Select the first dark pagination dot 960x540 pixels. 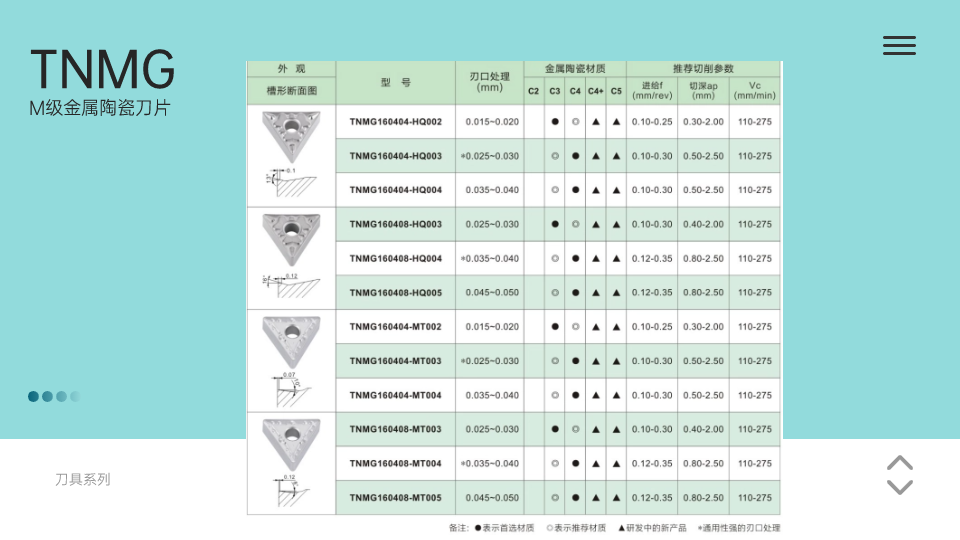pos(33,396)
